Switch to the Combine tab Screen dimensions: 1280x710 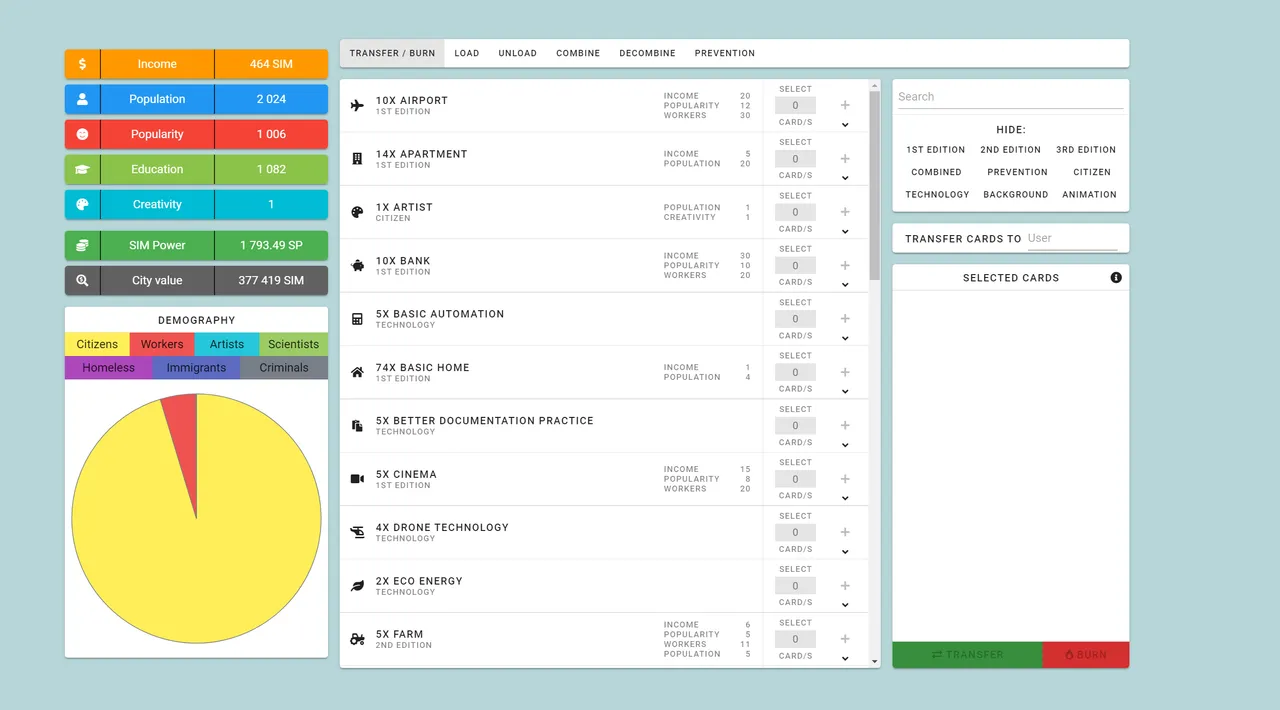pyautogui.click(x=578, y=53)
